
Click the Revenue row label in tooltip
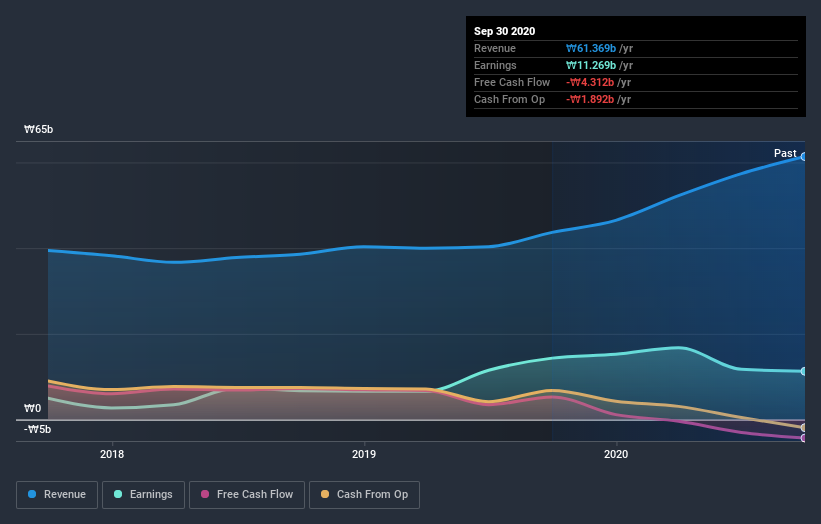click(495, 48)
